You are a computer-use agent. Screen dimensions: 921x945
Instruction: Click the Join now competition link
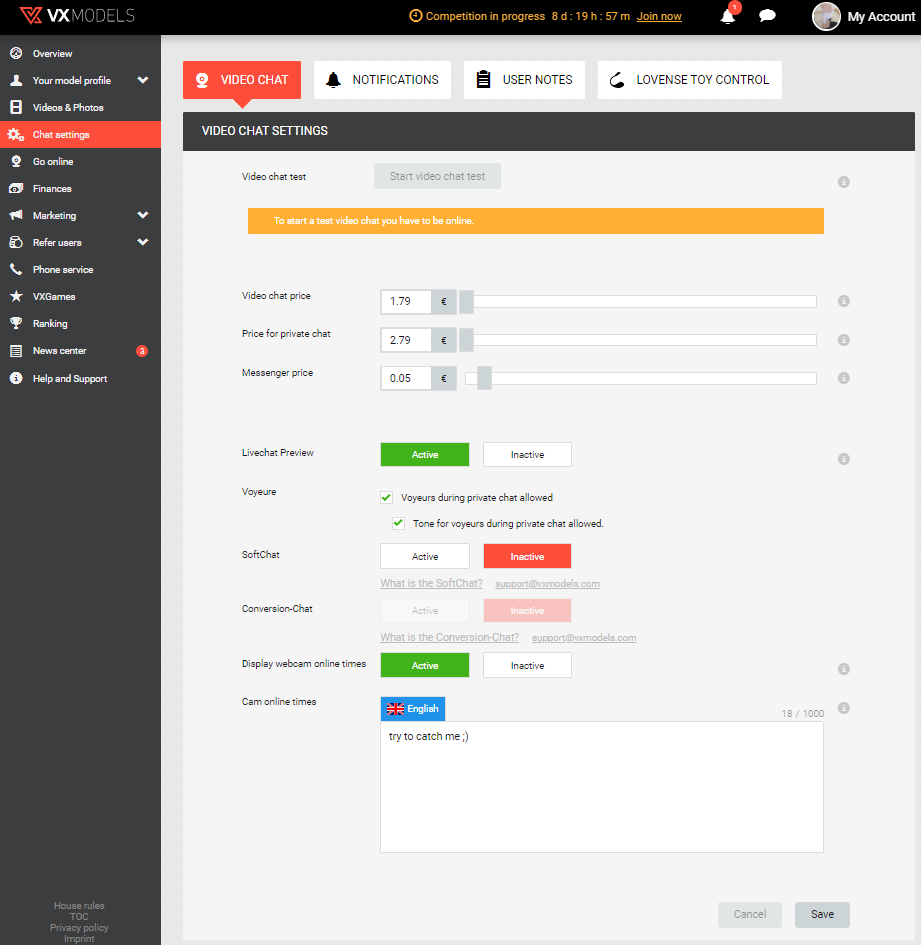659,17
